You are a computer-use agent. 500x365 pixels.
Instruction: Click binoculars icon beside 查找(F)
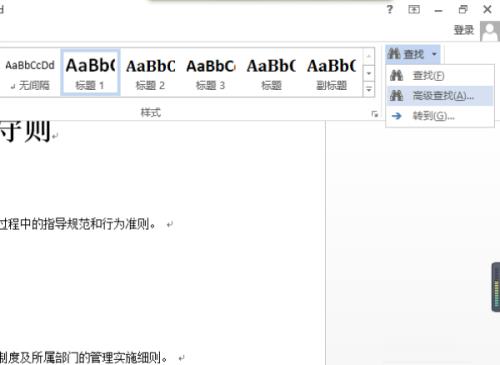(396, 75)
